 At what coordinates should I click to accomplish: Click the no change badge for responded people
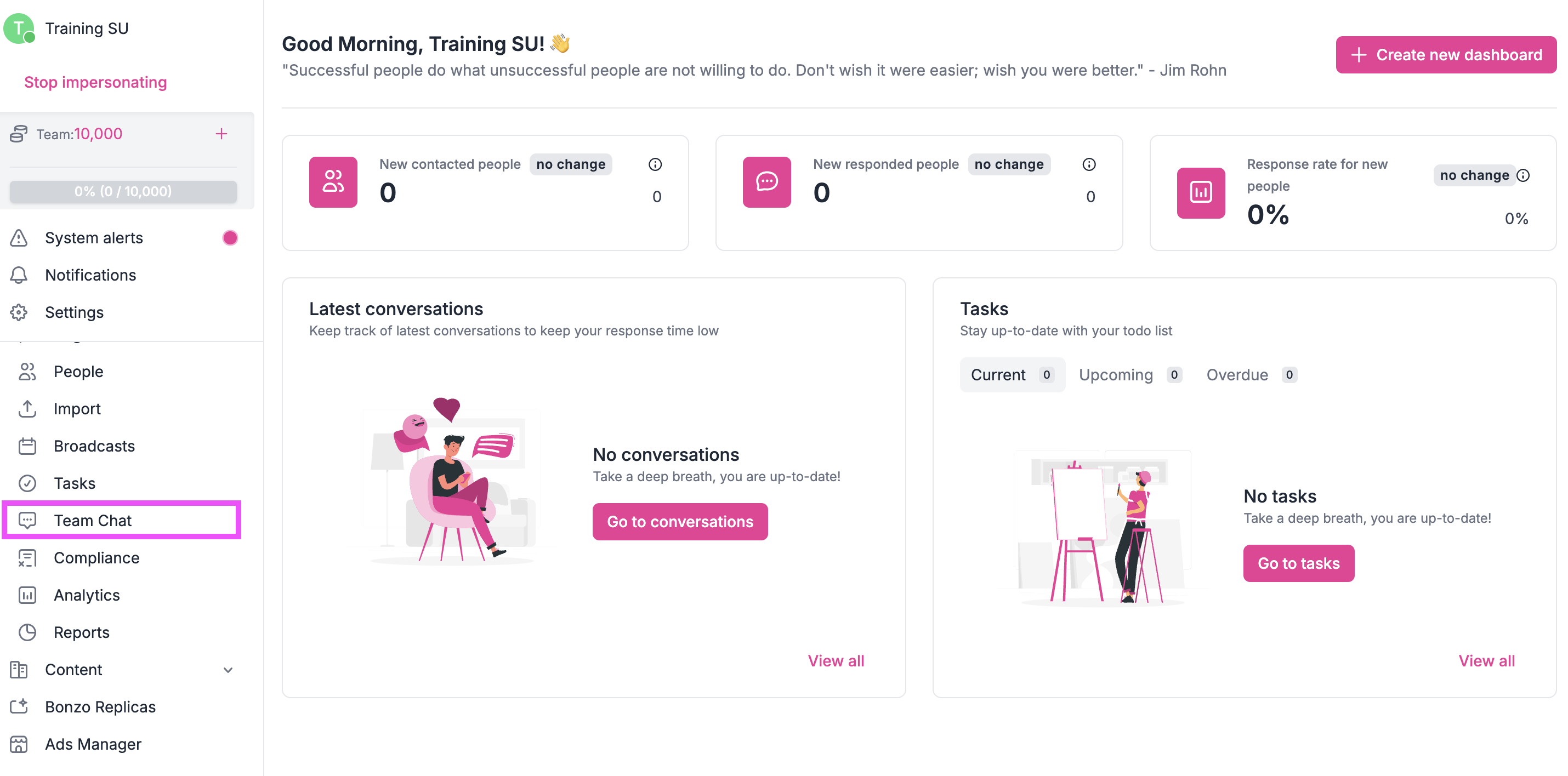(1009, 164)
